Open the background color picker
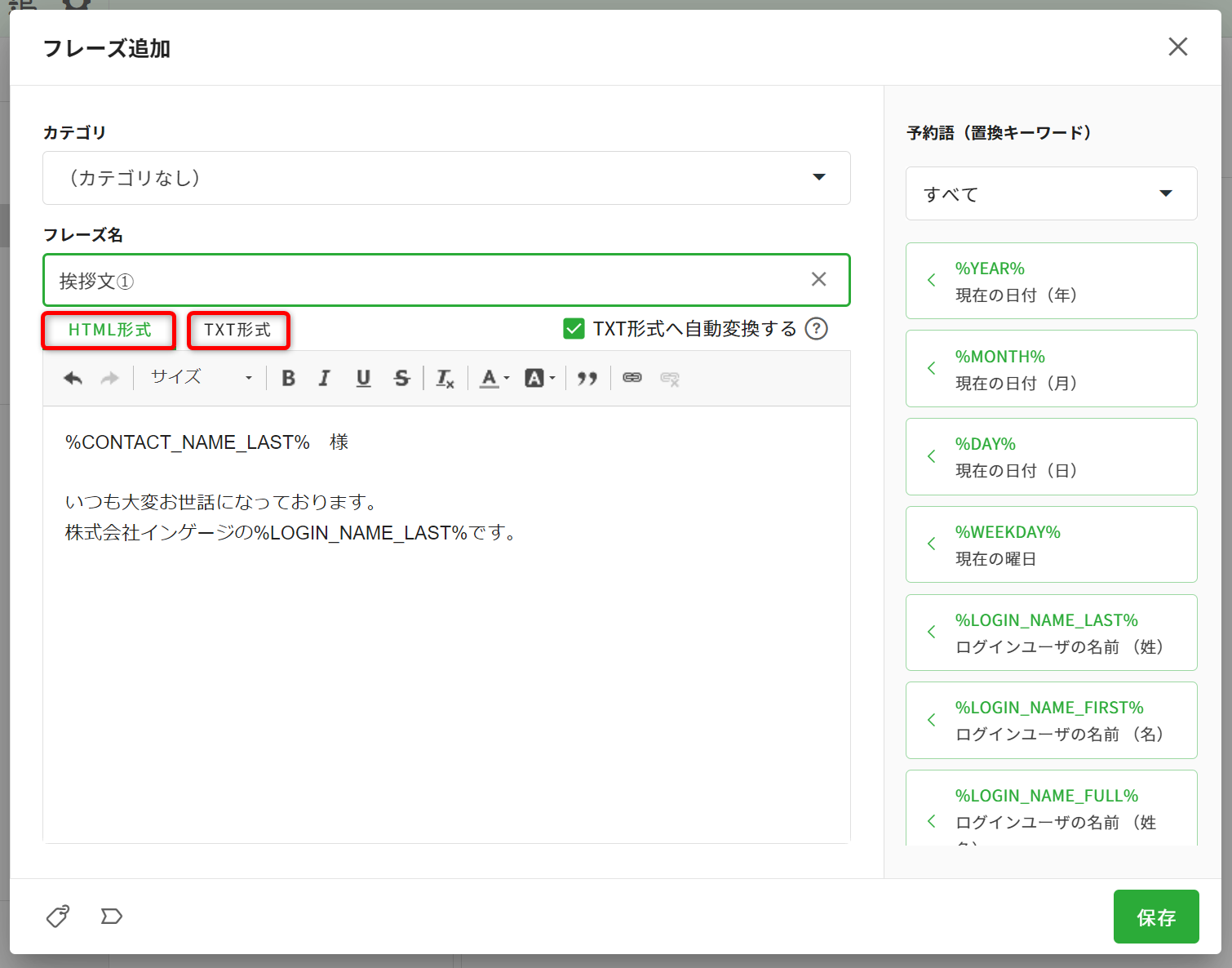This screenshot has width=1232, height=968. pyautogui.click(x=539, y=378)
